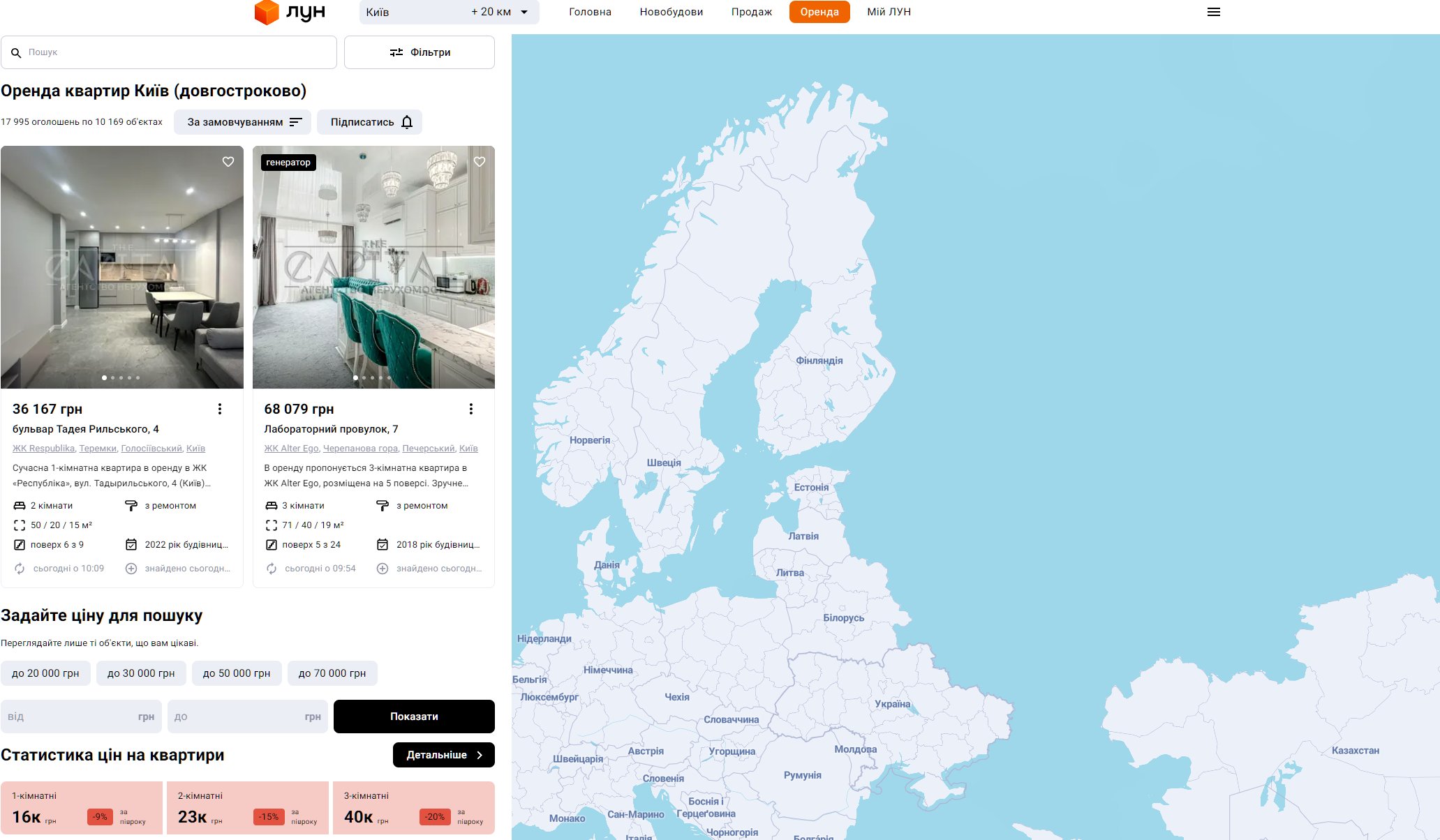The width and height of the screenshot is (1440, 840).
Task: Open three-dot menu for 68 079 грн listing
Action: tap(471, 409)
